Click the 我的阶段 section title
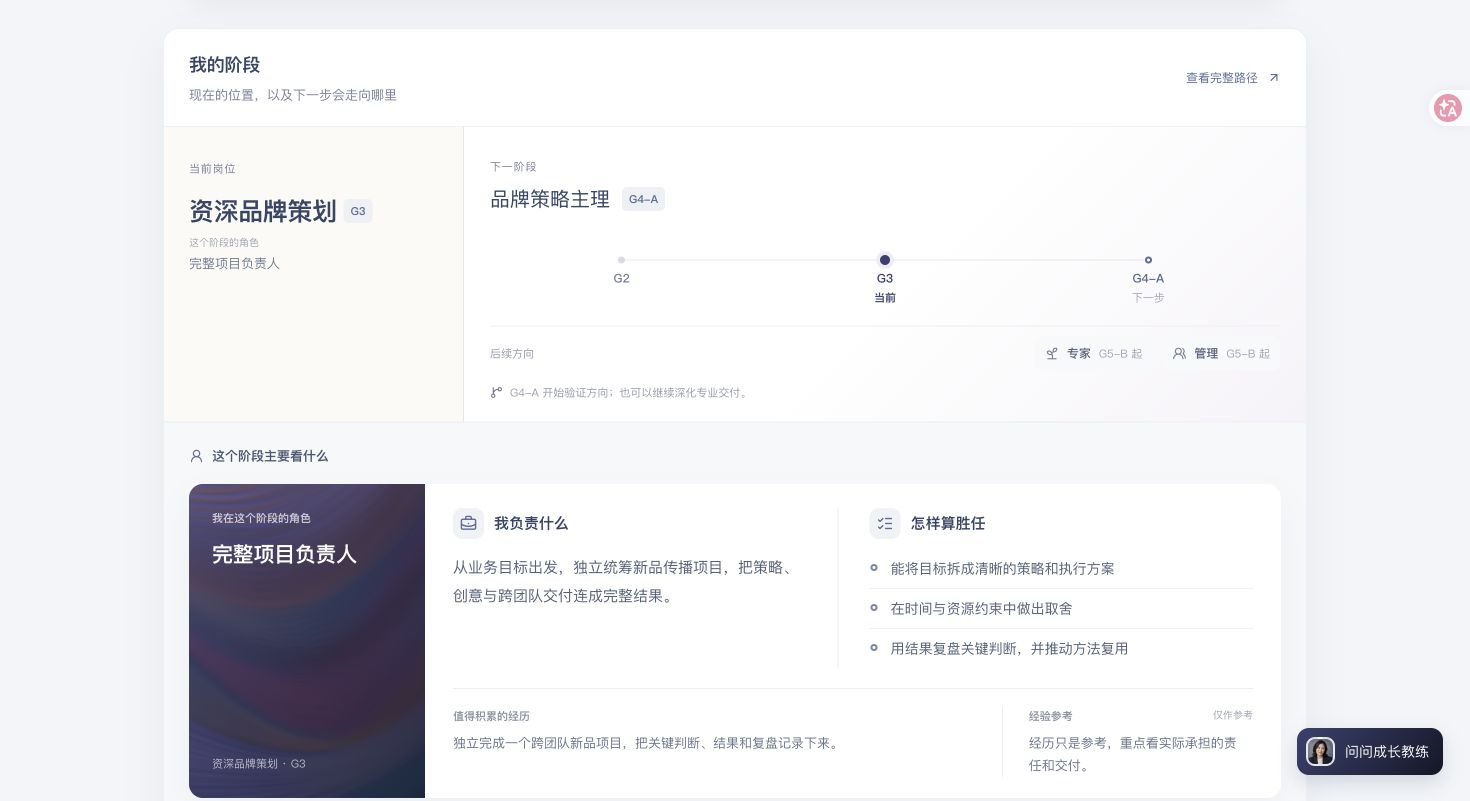Image resolution: width=1470 pixels, height=801 pixels. (225, 65)
